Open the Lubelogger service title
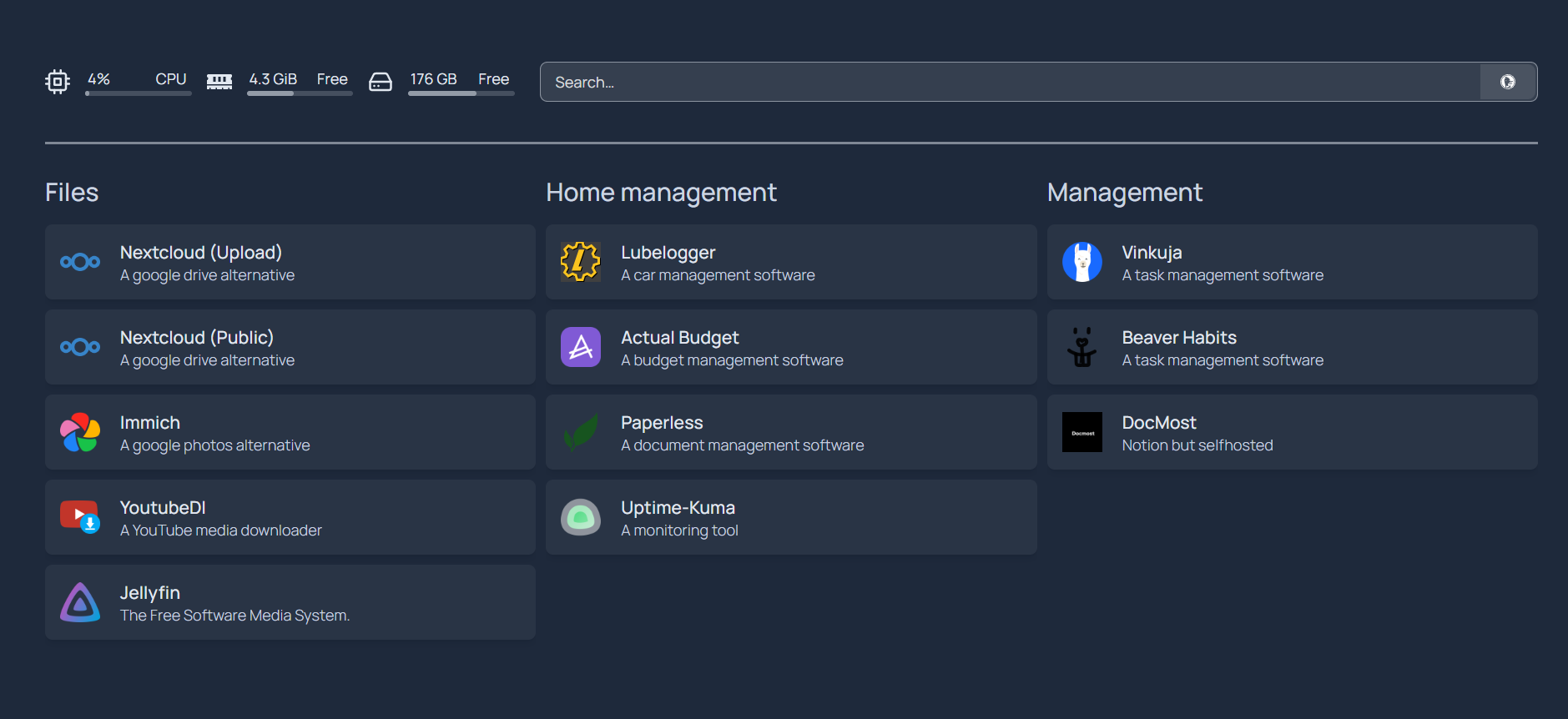 click(668, 253)
